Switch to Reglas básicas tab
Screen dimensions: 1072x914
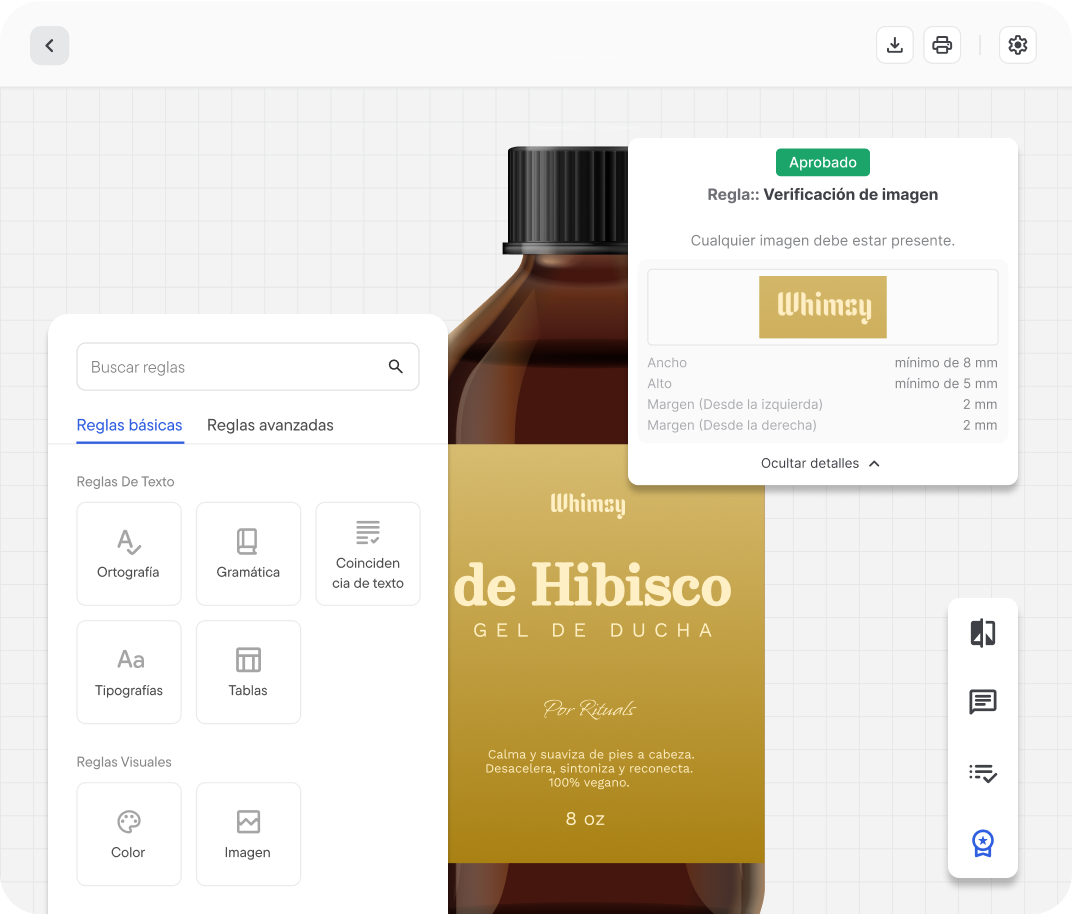[x=130, y=425]
